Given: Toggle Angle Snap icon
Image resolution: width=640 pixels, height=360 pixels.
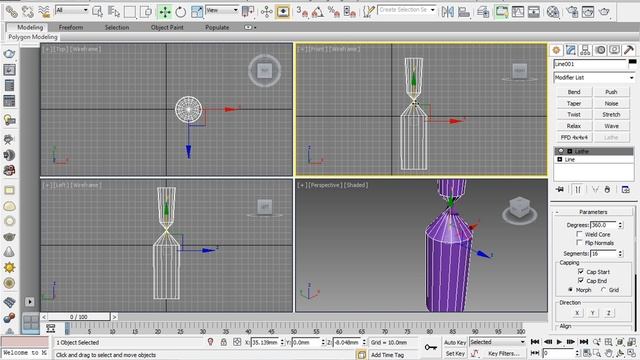Looking at the screenshot, I should pos(318,12).
